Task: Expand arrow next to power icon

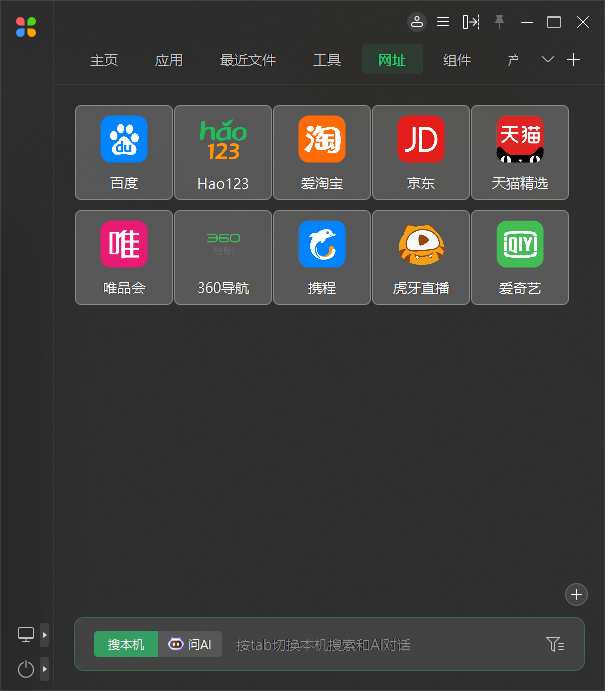Action: tap(45, 669)
